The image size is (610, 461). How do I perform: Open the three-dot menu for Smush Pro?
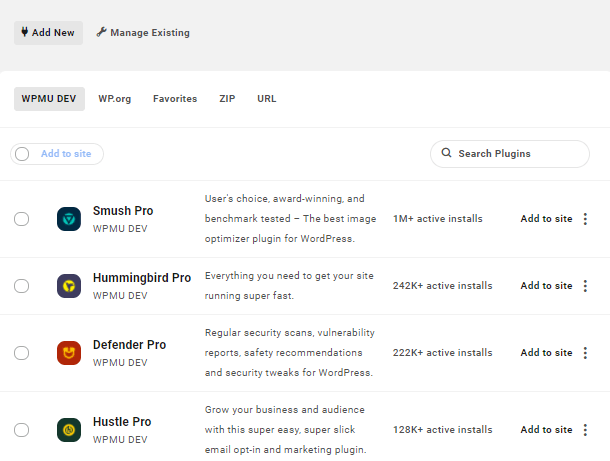point(585,219)
